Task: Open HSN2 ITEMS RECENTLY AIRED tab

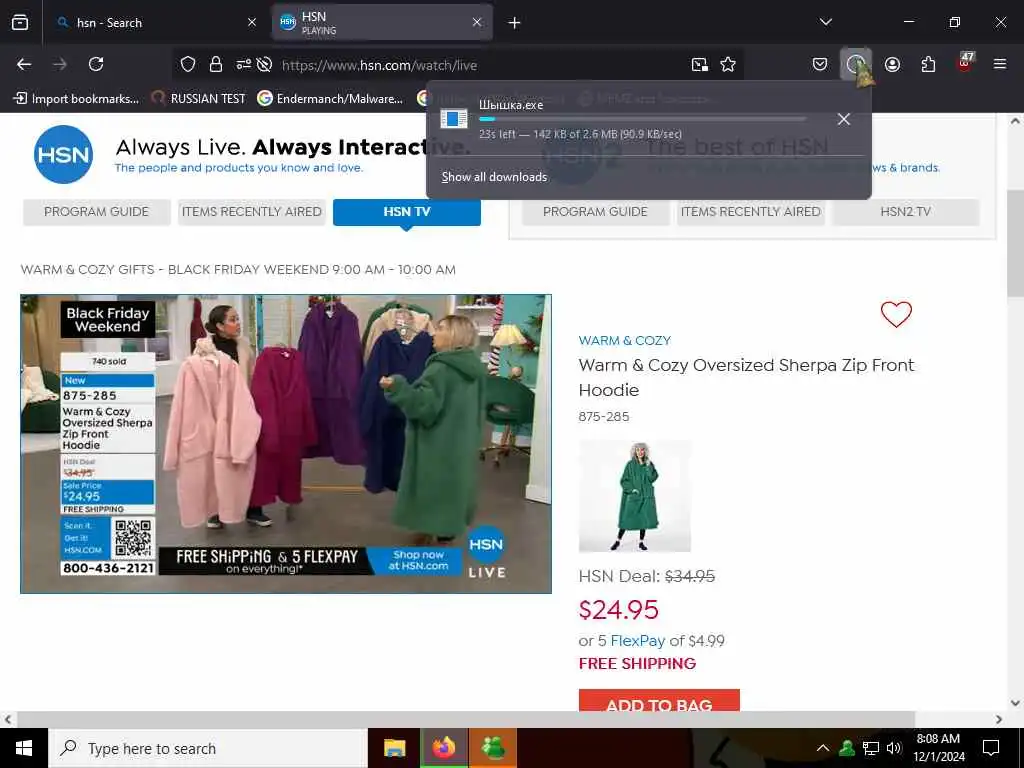Action: pos(751,212)
